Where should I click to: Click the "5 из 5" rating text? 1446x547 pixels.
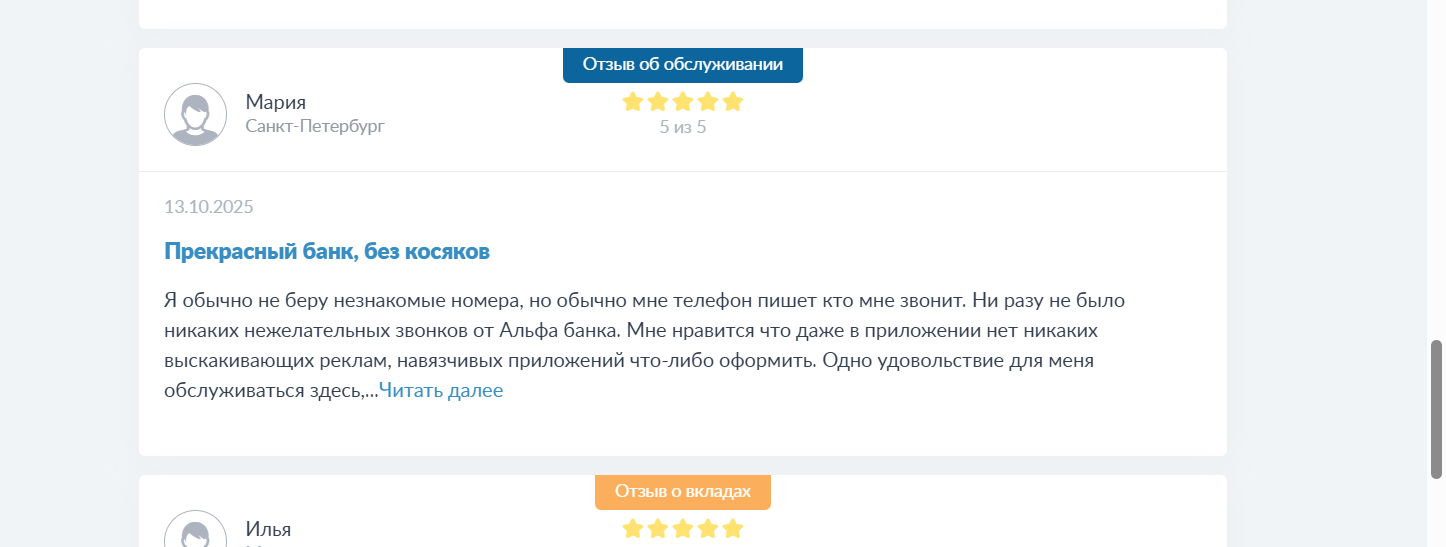pyautogui.click(x=683, y=128)
